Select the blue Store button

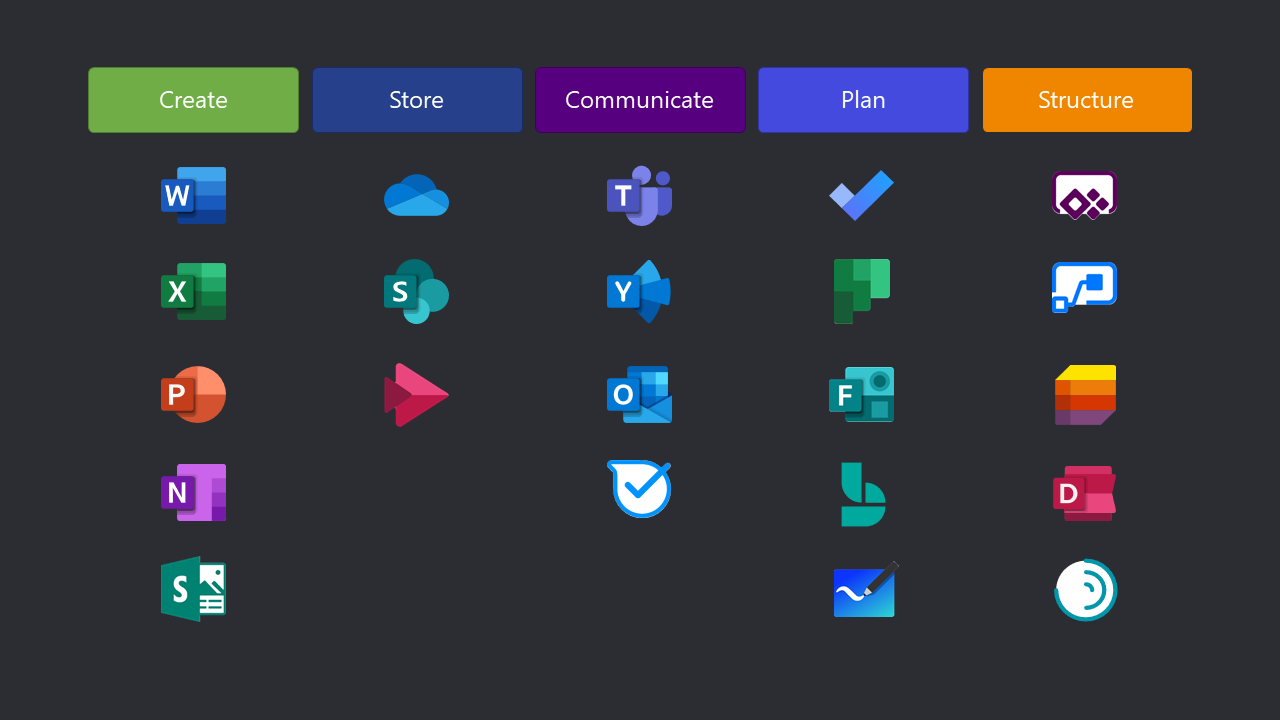[417, 100]
